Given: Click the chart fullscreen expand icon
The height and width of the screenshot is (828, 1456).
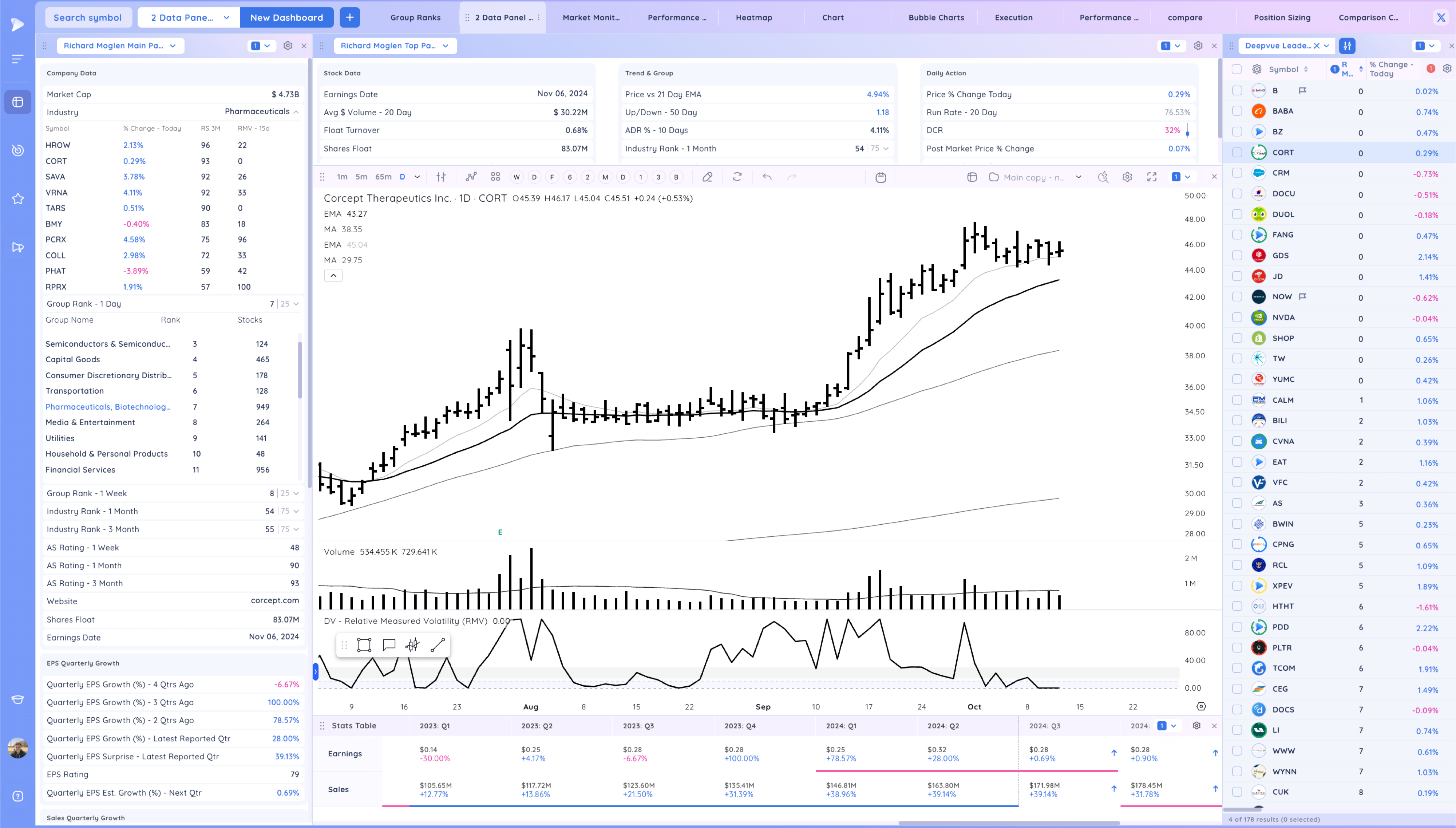Looking at the screenshot, I should [x=1151, y=177].
